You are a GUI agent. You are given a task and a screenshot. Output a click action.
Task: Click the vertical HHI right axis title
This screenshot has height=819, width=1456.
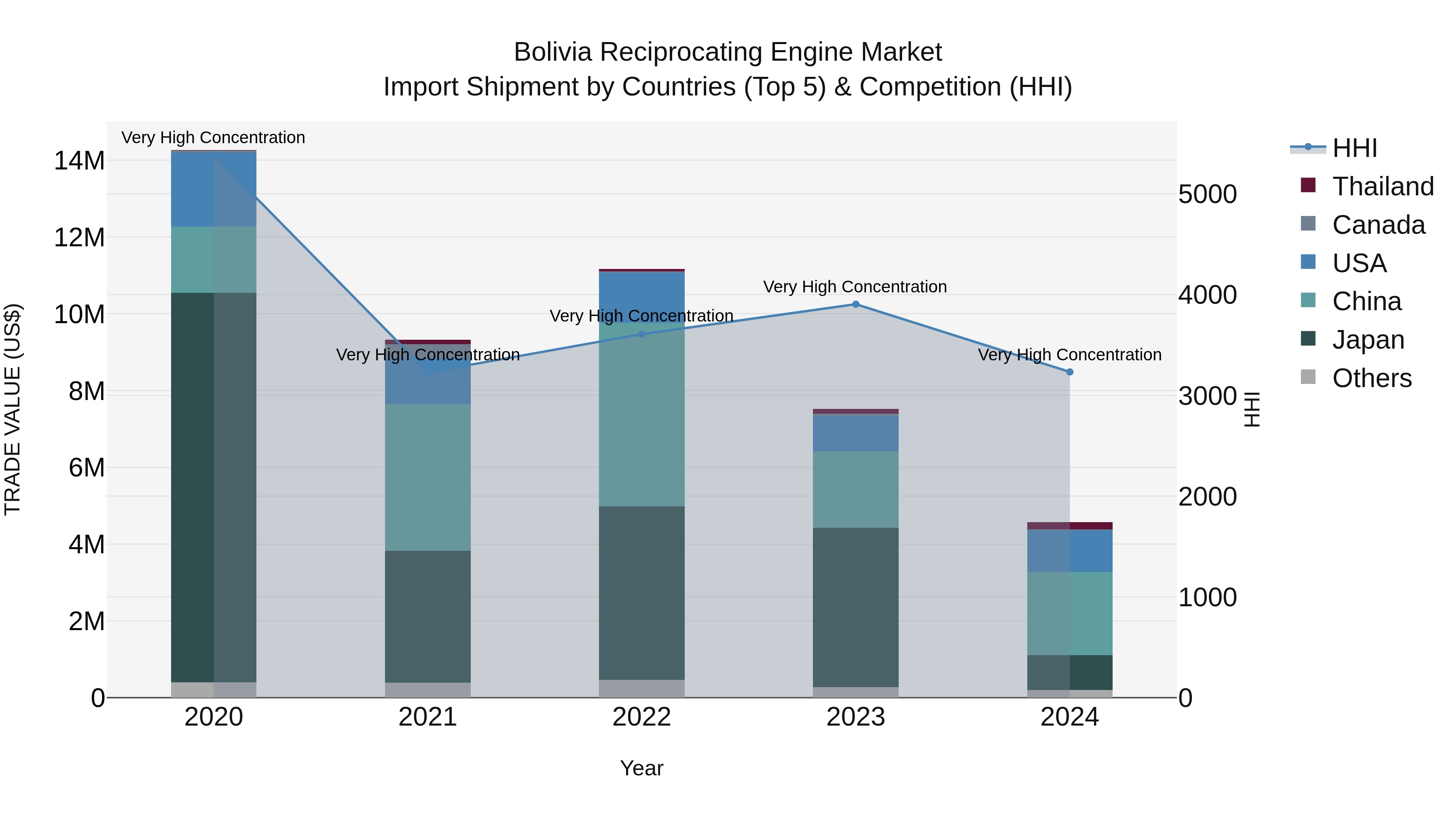point(1253,409)
